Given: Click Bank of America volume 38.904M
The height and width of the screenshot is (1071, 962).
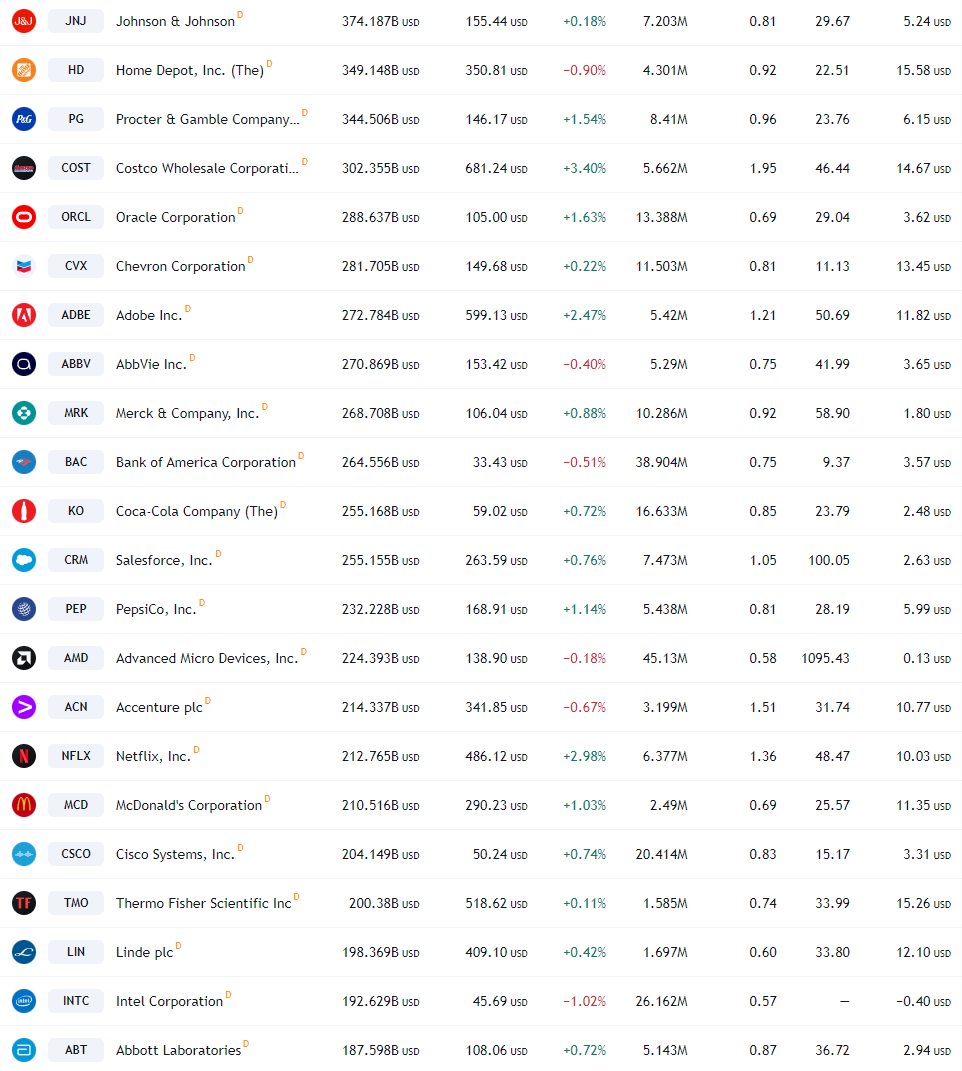Looking at the screenshot, I should pos(661,462).
